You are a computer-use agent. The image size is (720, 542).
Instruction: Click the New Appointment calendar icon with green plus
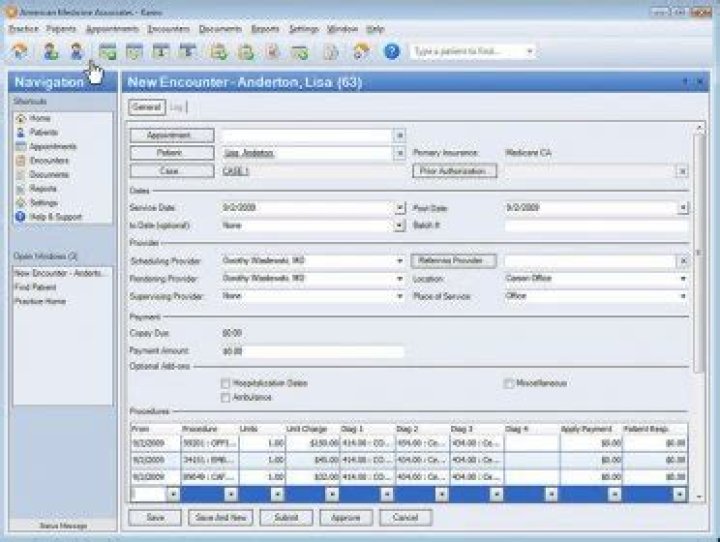(x=108, y=51)
